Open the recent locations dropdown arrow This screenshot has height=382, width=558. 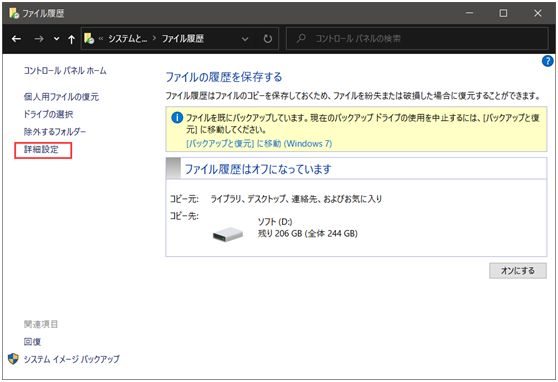tap(56, 39)
